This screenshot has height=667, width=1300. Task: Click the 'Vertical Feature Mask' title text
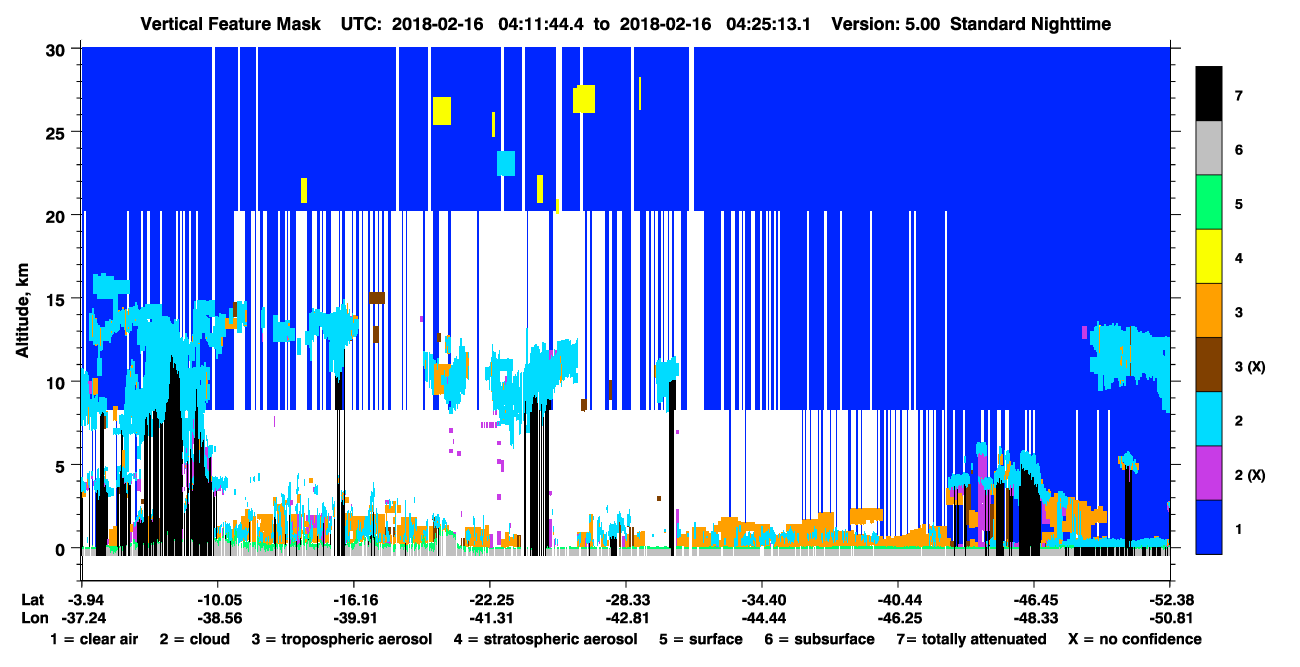(231, 24)
